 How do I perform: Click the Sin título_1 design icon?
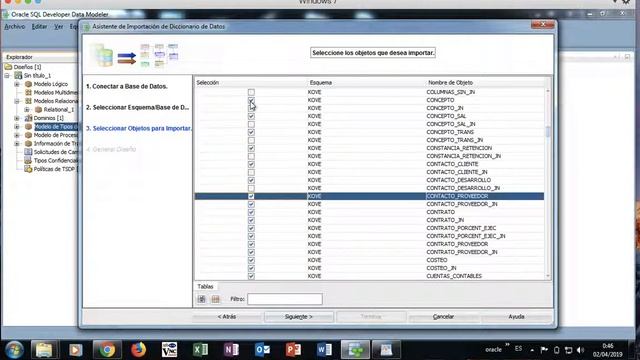(x=18, y=75)
